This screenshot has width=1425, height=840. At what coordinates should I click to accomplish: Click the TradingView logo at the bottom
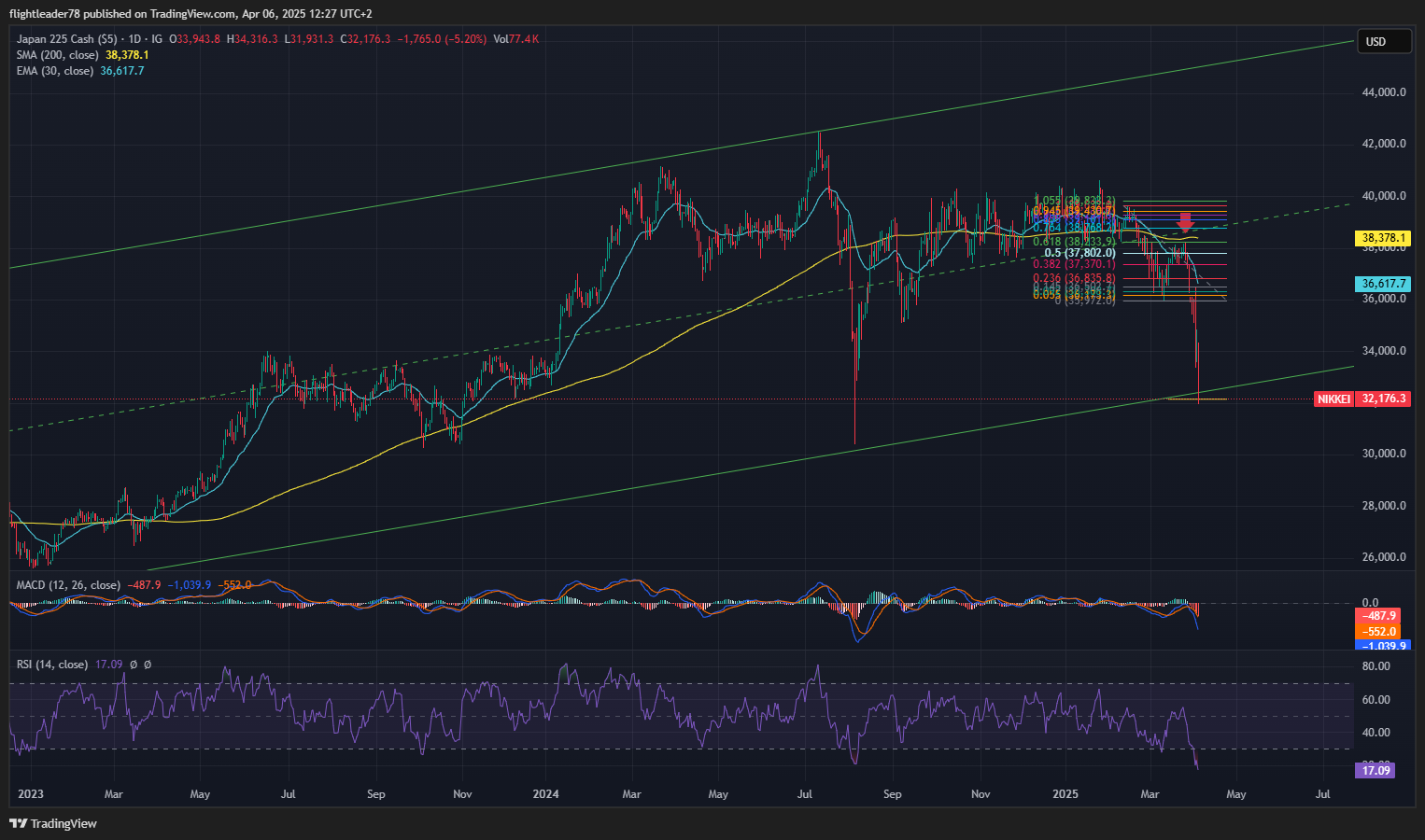tap(53, 823)
